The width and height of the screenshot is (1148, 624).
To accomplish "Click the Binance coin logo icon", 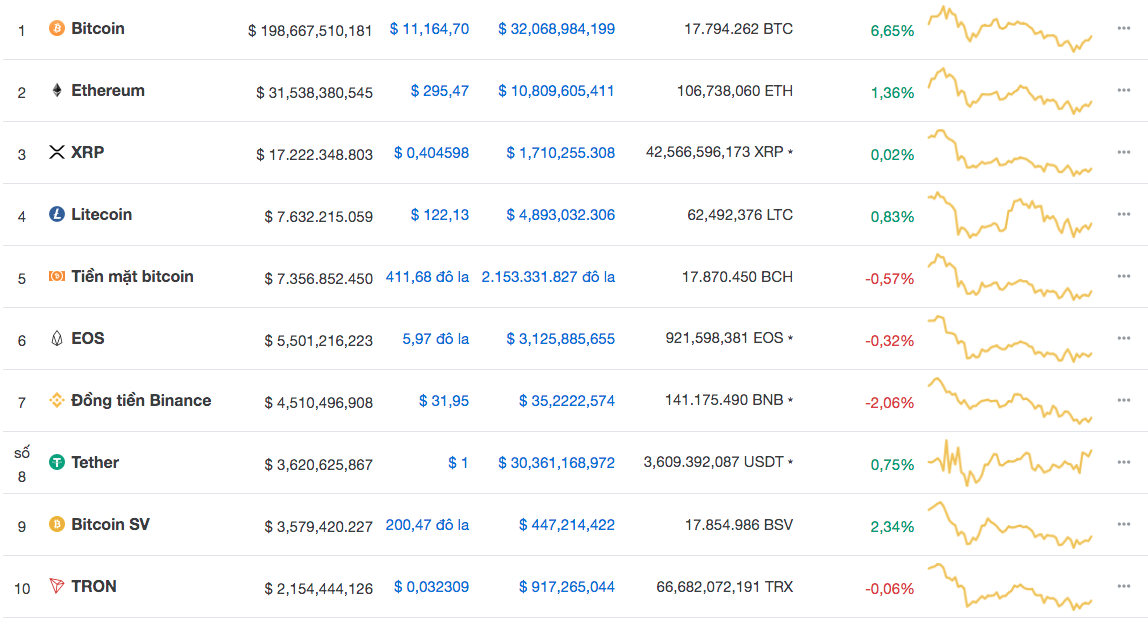I will [x=57, y=401].
